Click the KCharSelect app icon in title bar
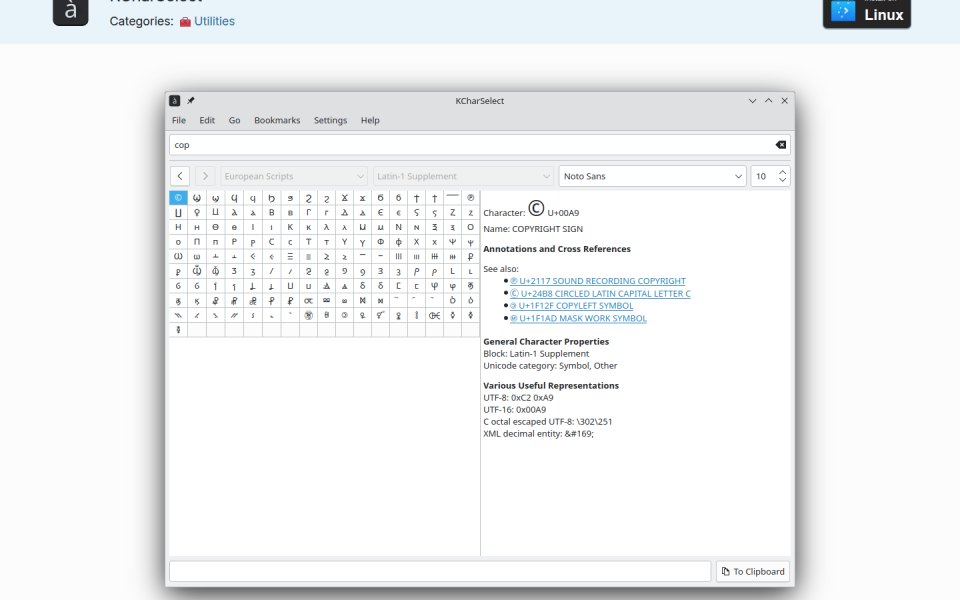The image size is (960, 600). point(174,101)
